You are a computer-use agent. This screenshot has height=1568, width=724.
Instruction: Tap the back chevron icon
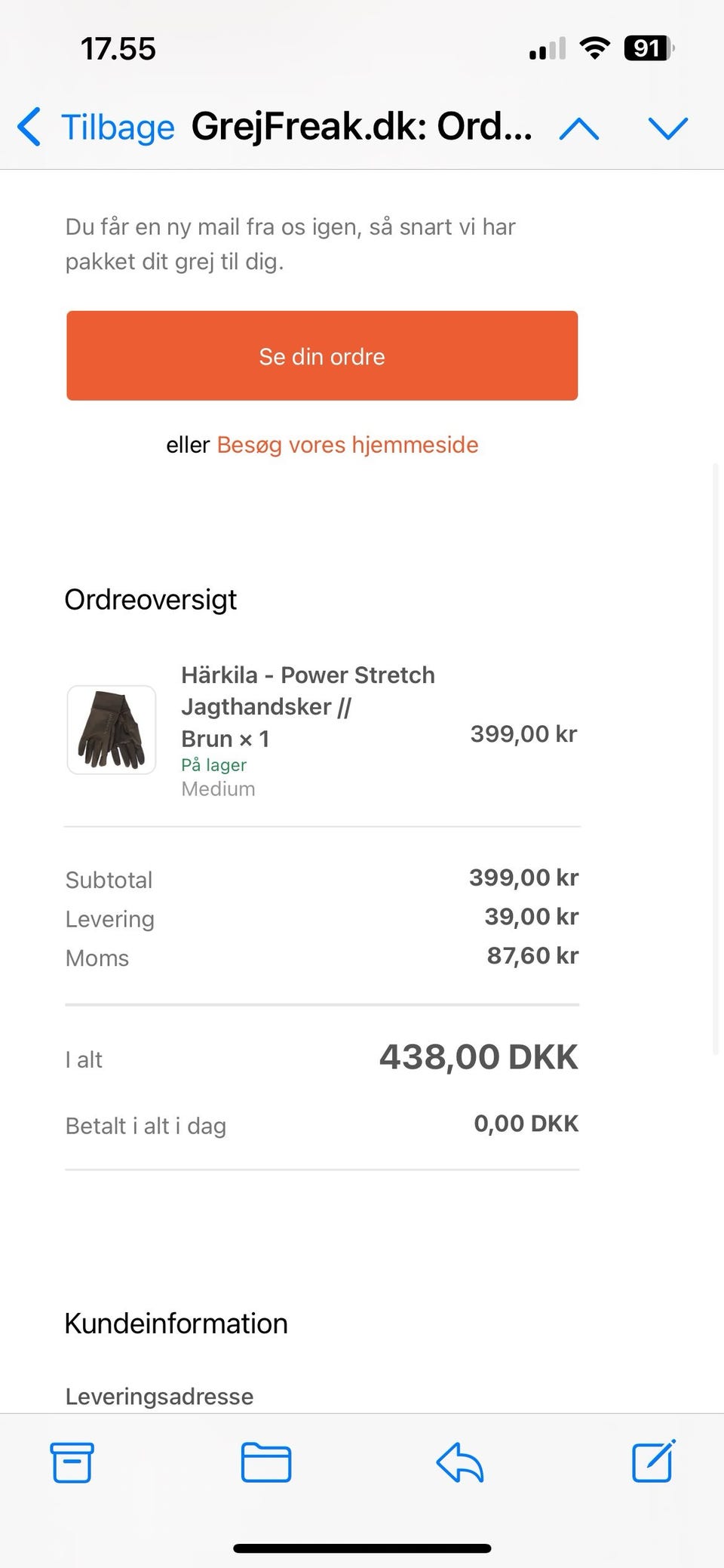[x=29, y=127]
